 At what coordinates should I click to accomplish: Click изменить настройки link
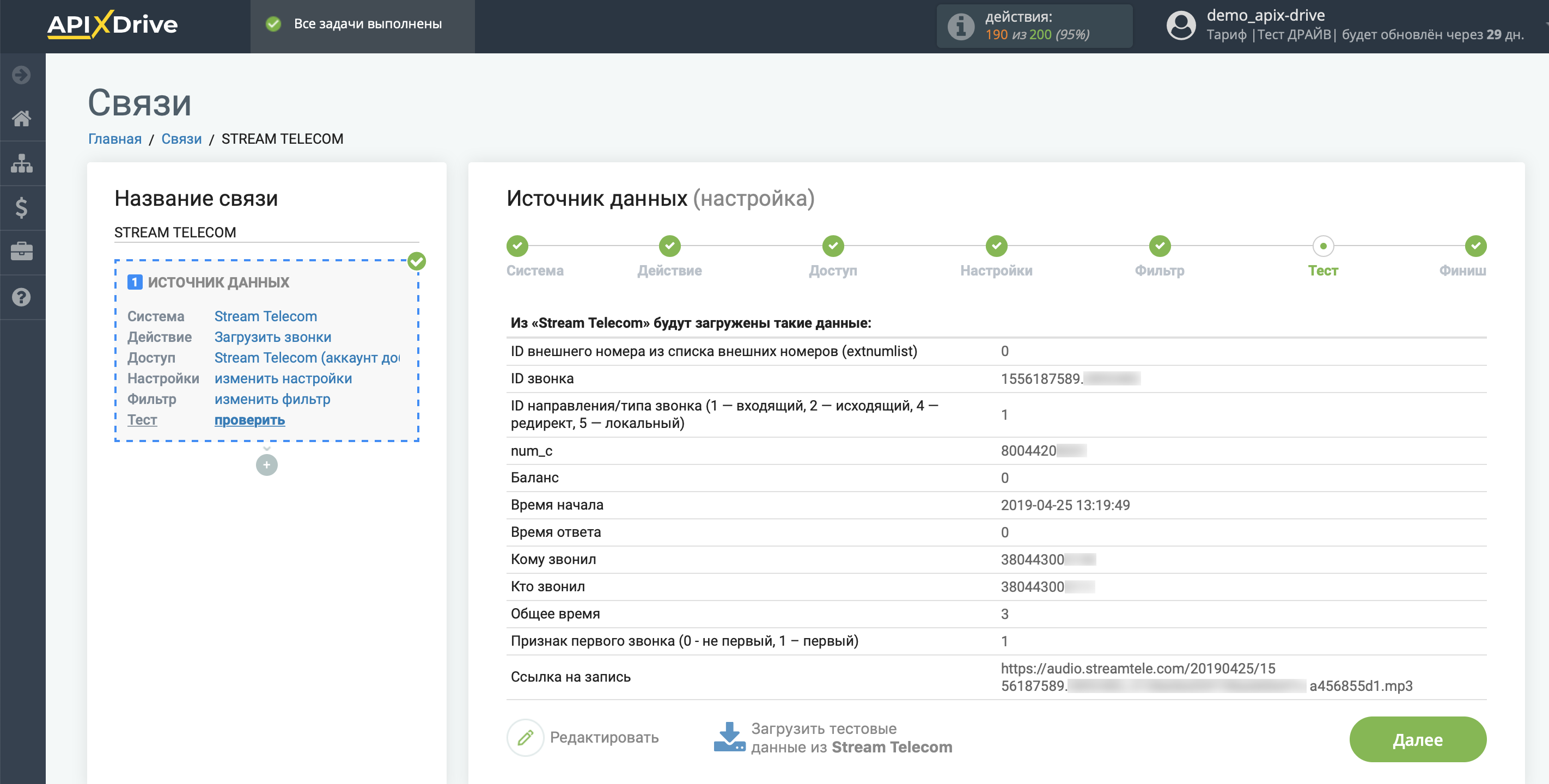point(283,379)
